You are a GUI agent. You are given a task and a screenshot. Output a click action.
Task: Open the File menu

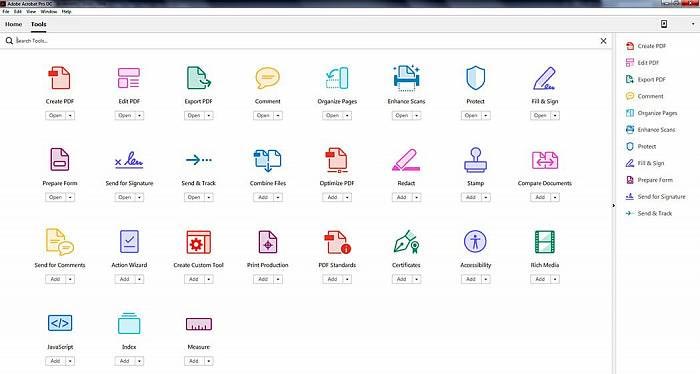click(6, 12)
